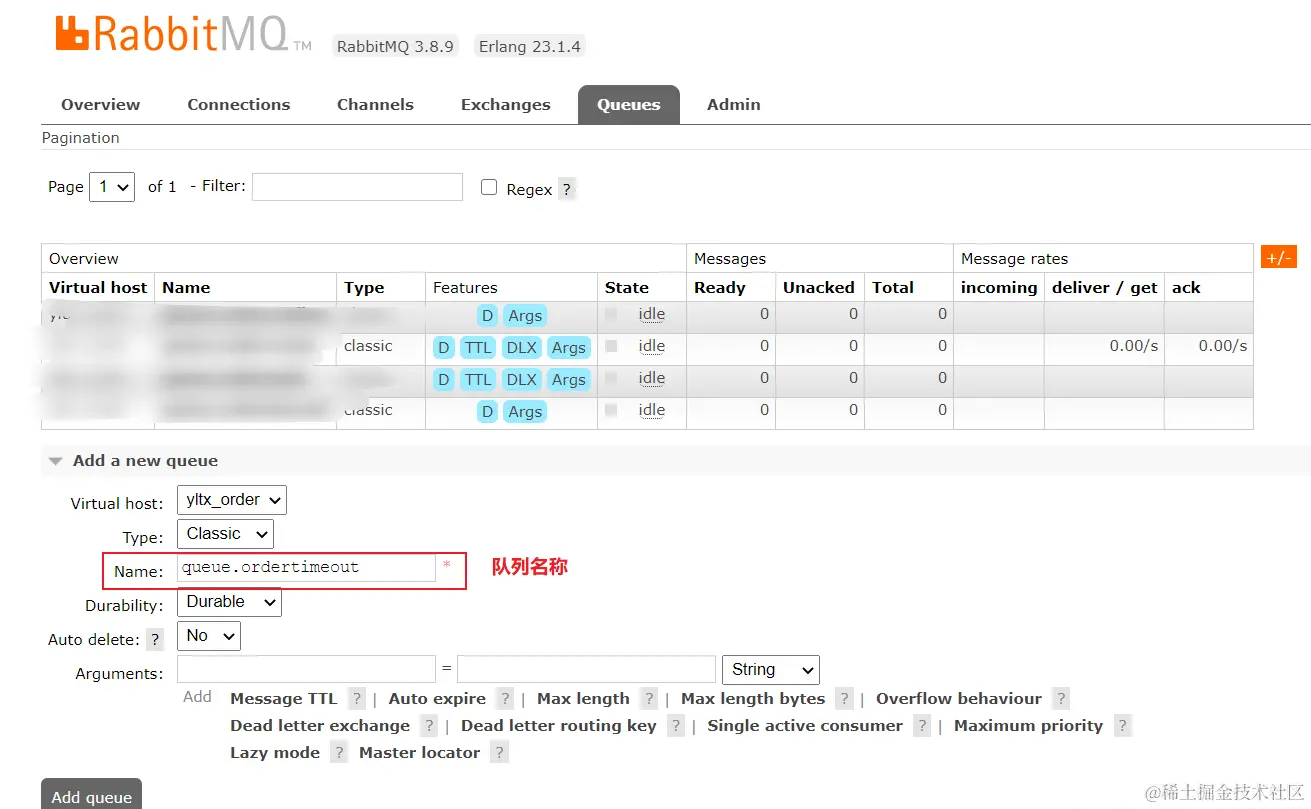Image resolution: width=1311 pixels, height=809 pixels.
Task: Click the +/- columns button
Action: [x=1278, y=257]
